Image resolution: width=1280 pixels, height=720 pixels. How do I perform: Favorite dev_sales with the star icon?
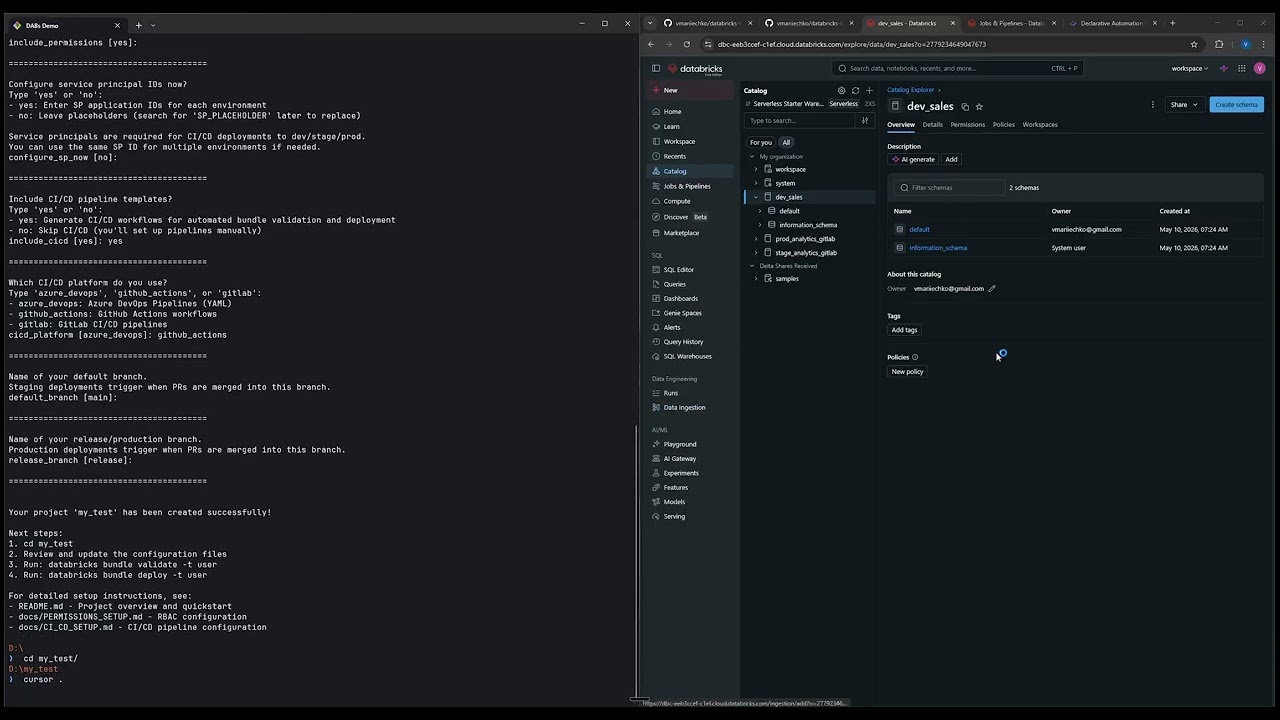click(x=979, y=107)
